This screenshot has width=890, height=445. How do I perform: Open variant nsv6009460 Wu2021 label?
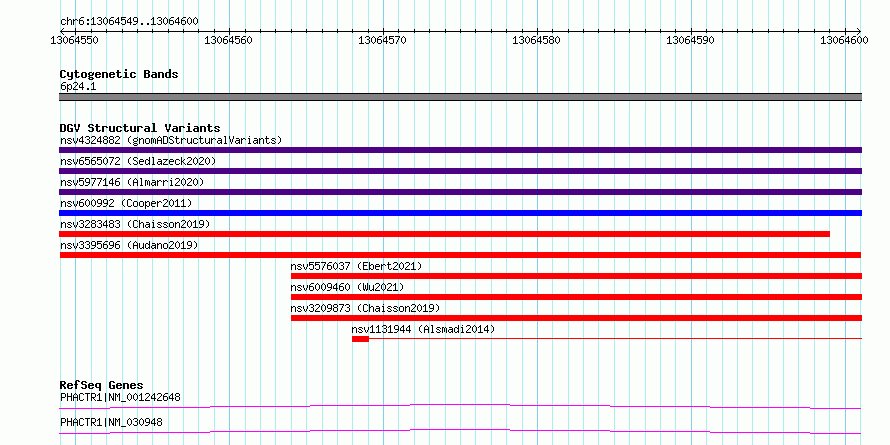tap(347, 287)
